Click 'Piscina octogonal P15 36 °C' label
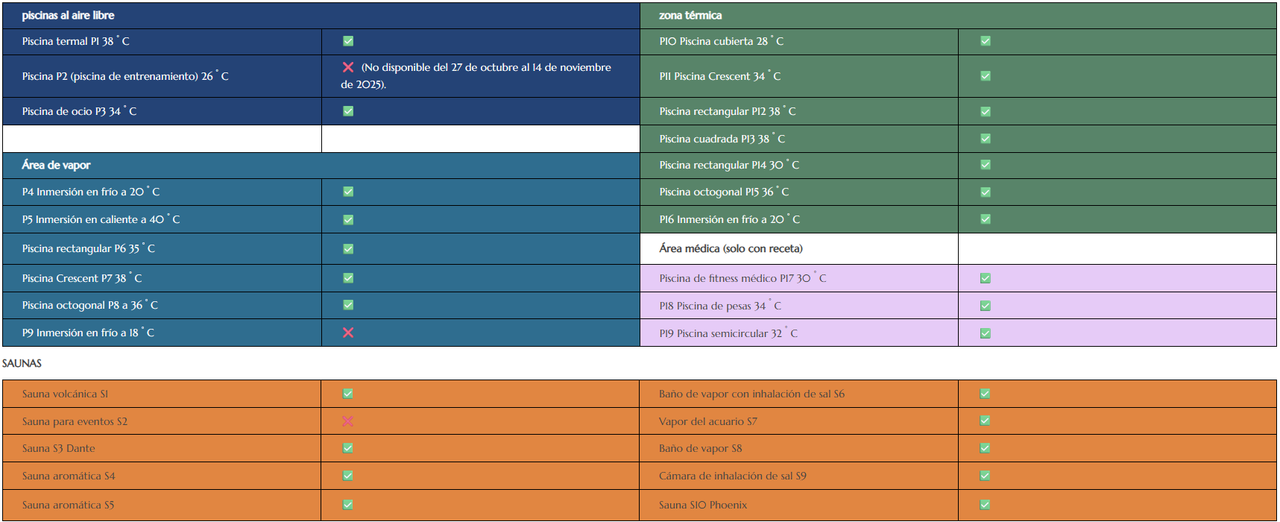 tap(724, 192)
